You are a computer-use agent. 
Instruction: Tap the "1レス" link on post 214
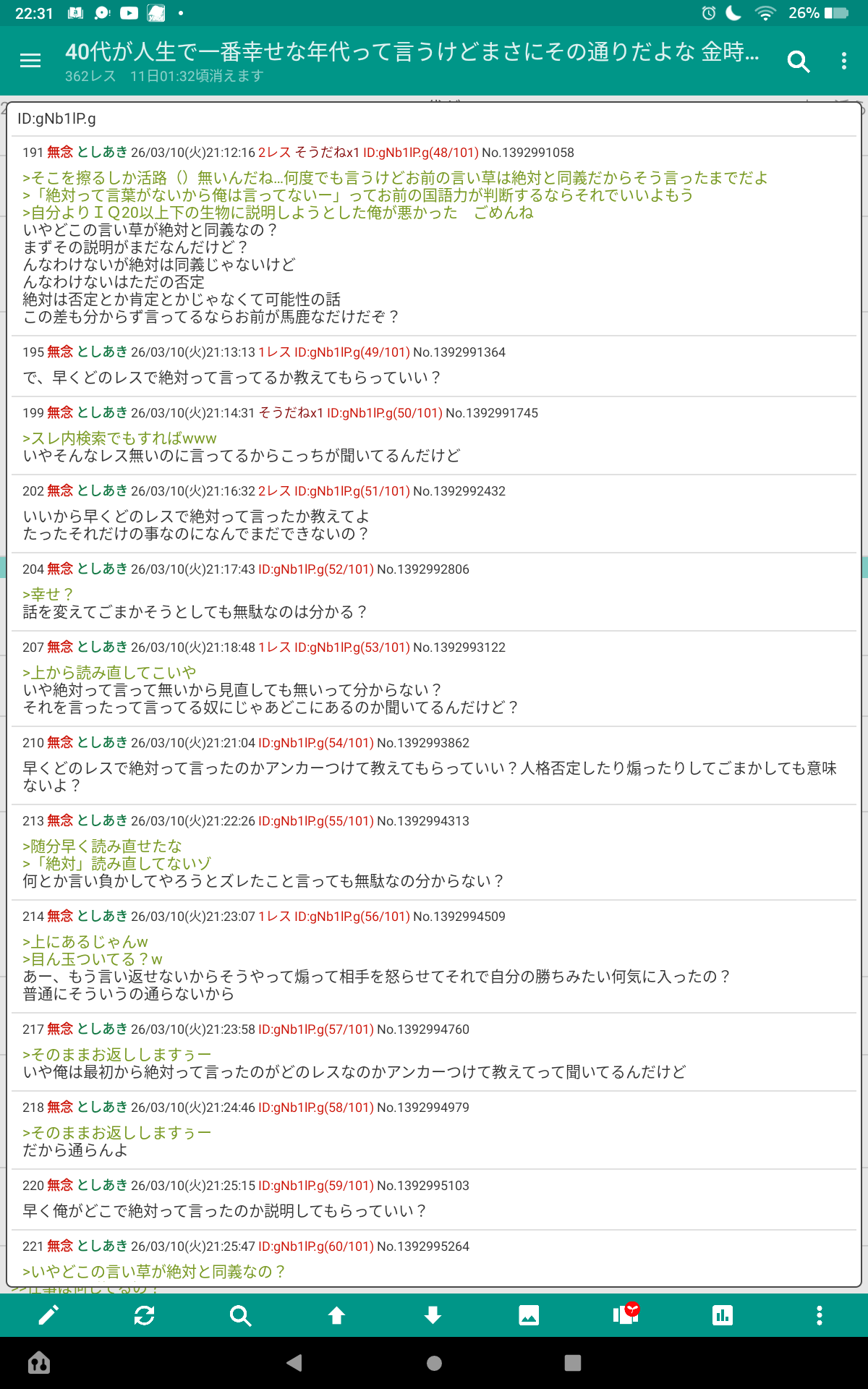tap(274, 917)
